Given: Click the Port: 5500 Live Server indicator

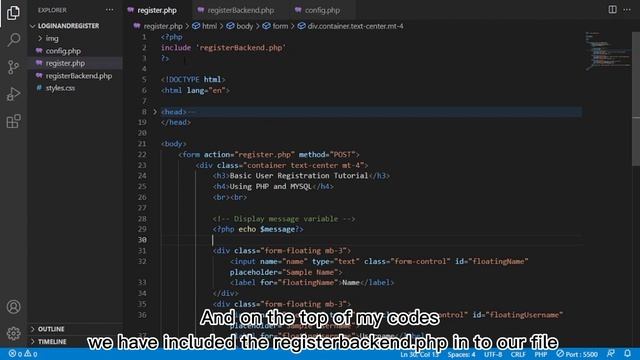Looking at the screenshot, I should coord(577,354).
